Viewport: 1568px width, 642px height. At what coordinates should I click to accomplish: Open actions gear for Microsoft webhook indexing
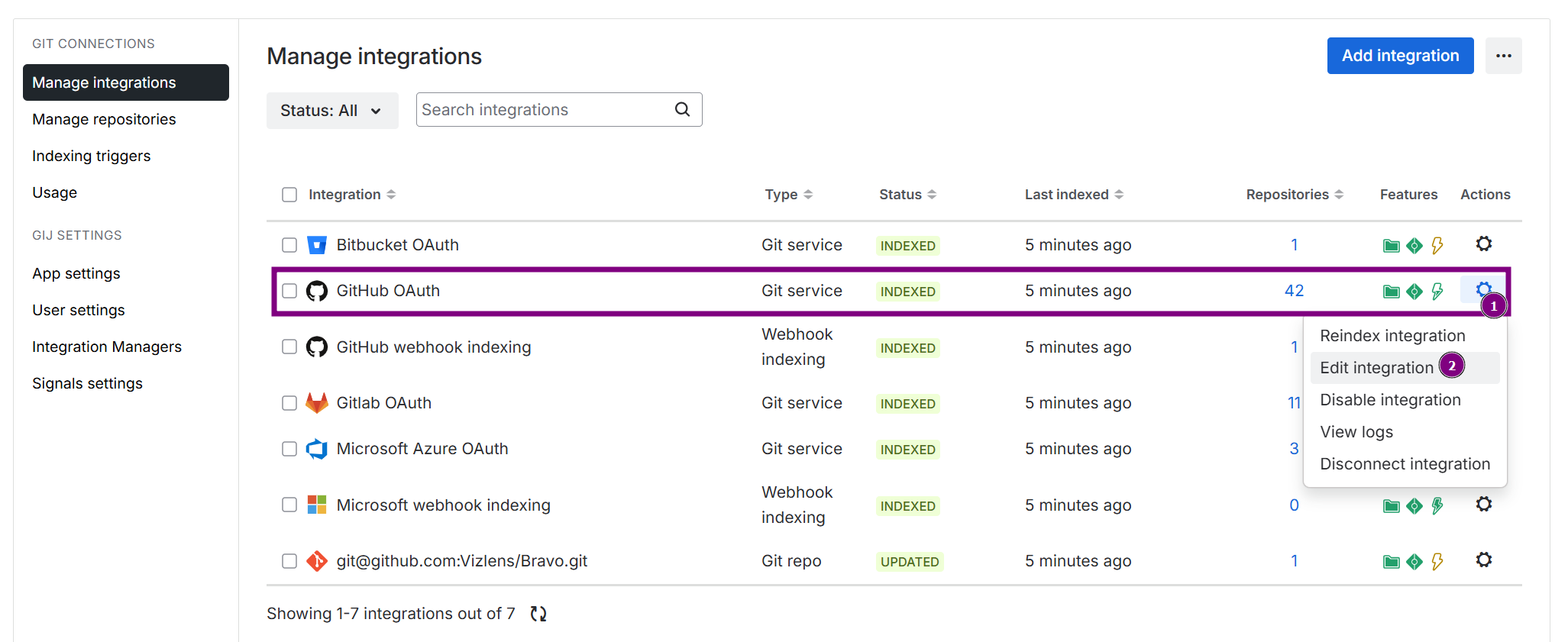pos(1483,505)
